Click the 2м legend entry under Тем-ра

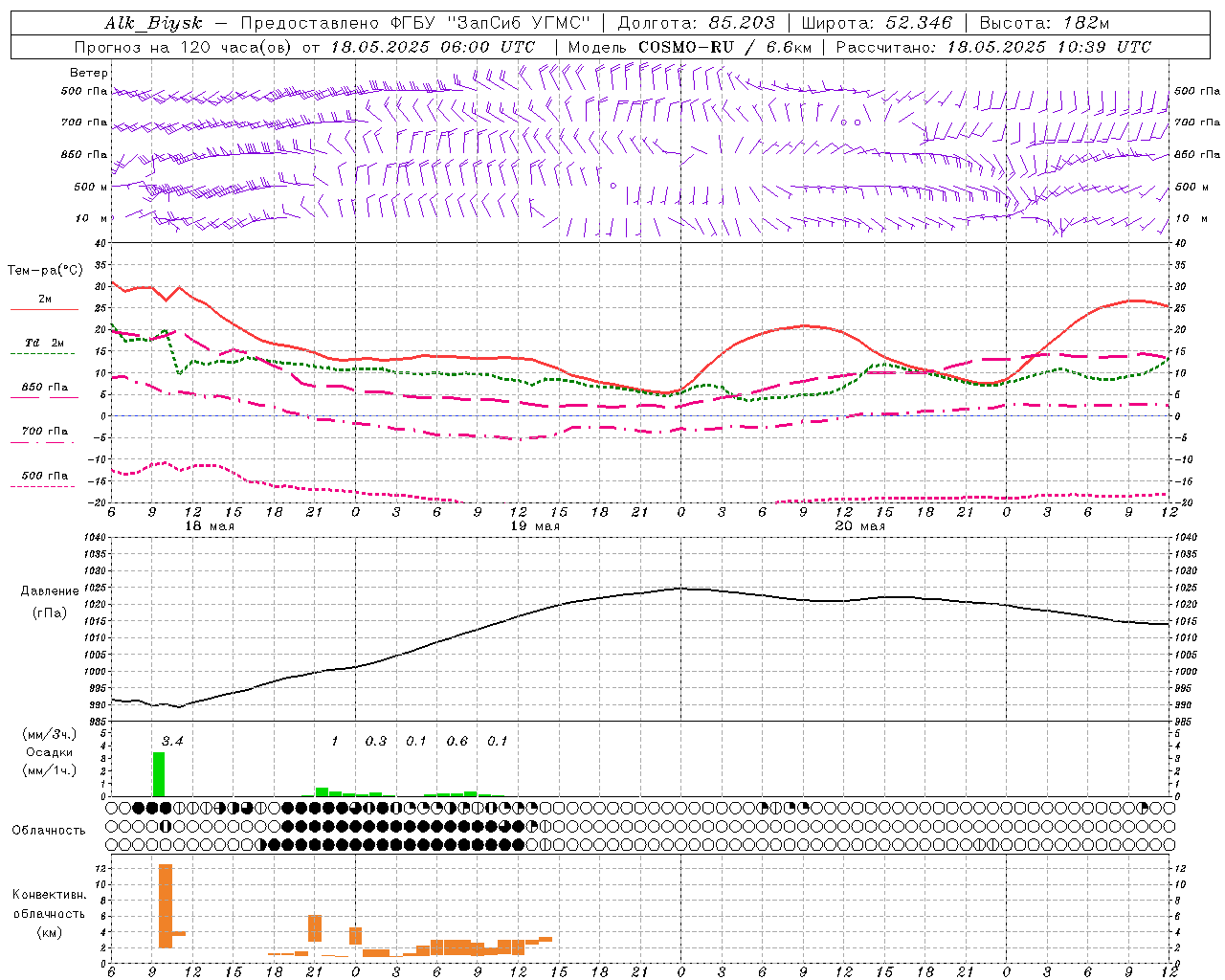[45, 299]
